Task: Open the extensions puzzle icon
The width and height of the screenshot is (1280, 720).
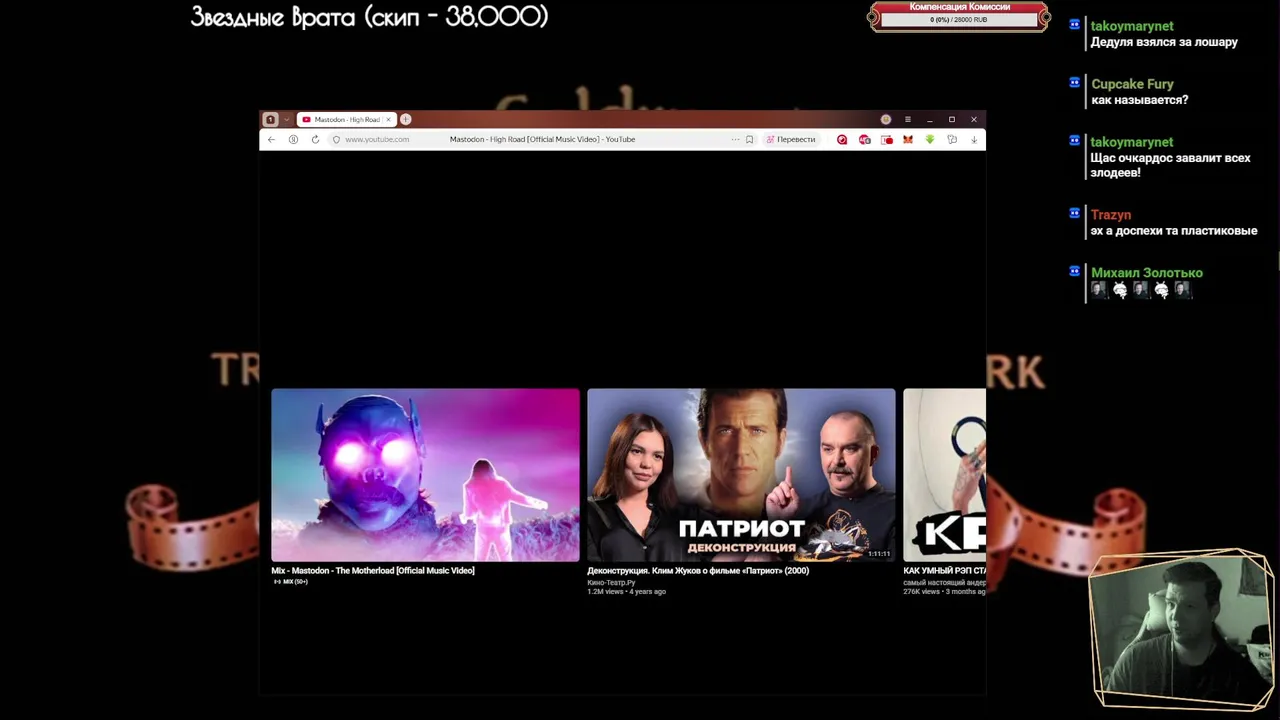Action: [952, 139]
